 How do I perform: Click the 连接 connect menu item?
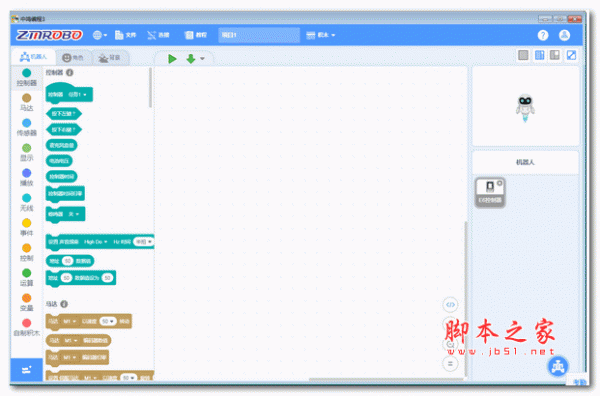click(x=158, y=35)
